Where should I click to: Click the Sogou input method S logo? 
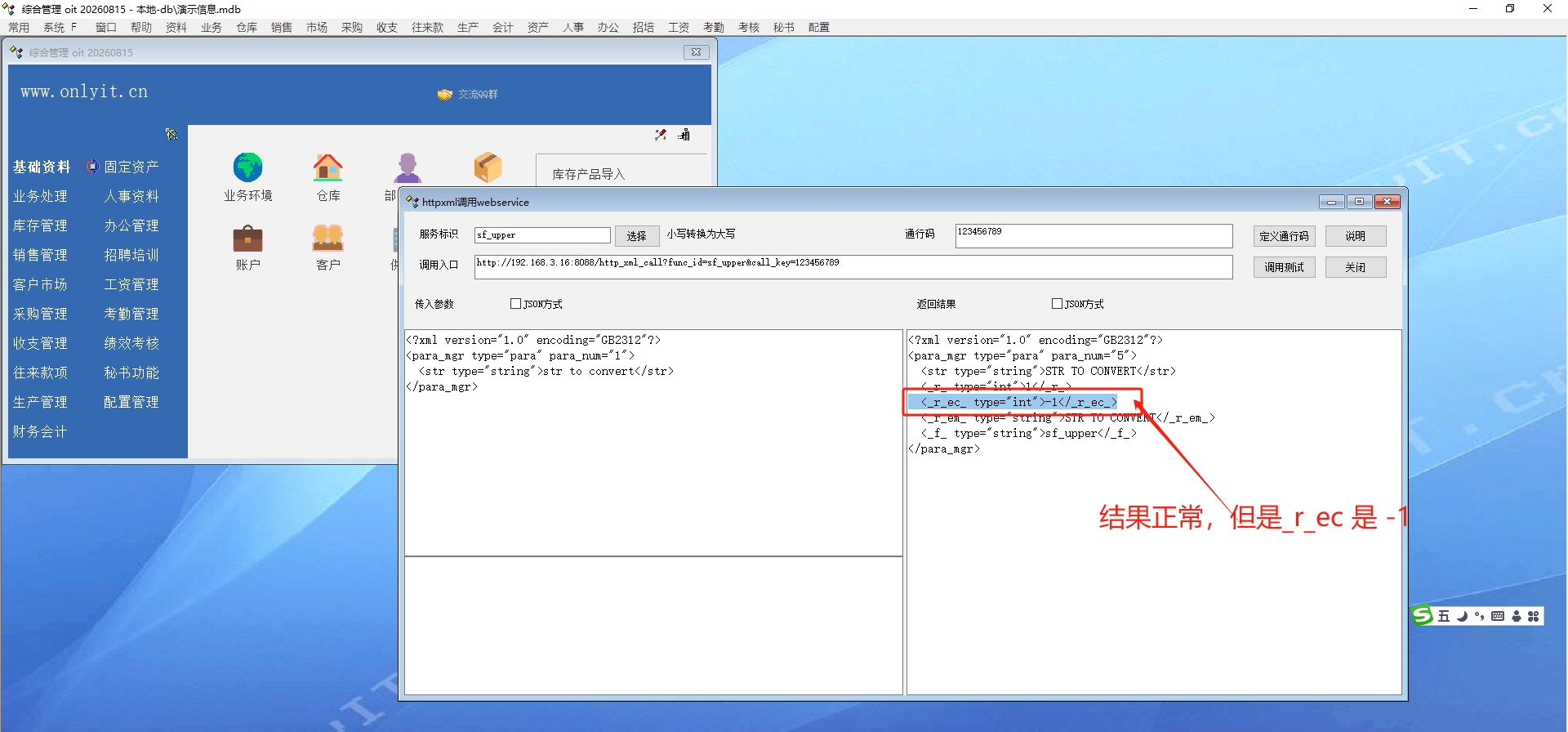(x=1423, y=616)
